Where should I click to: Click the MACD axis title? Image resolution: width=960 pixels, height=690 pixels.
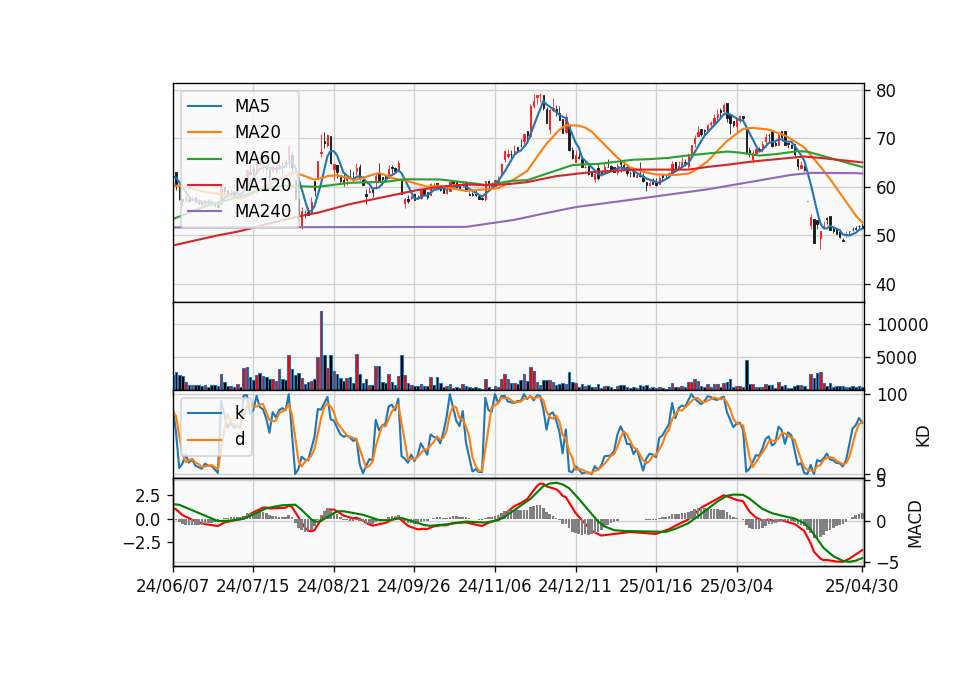915,524
